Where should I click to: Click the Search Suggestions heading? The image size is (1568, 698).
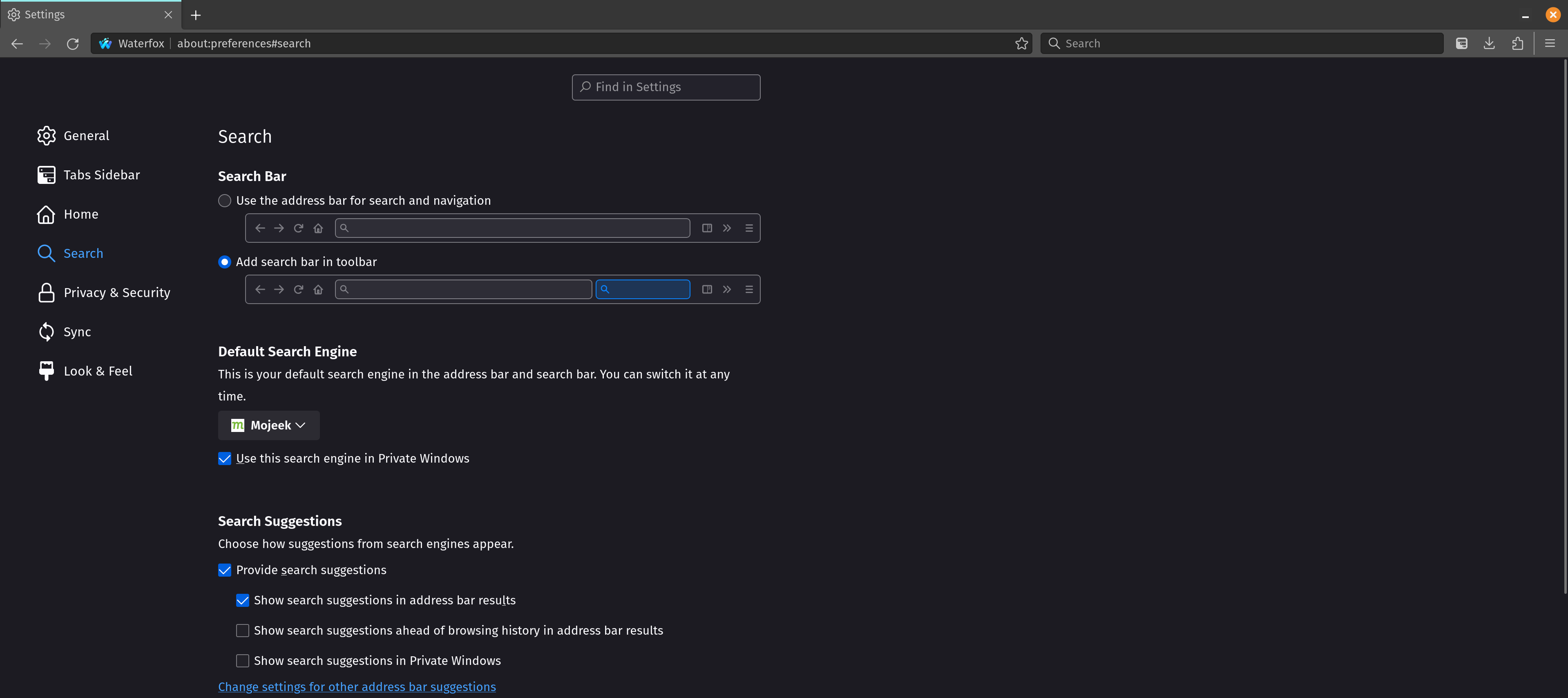click(x=280, y=521)
